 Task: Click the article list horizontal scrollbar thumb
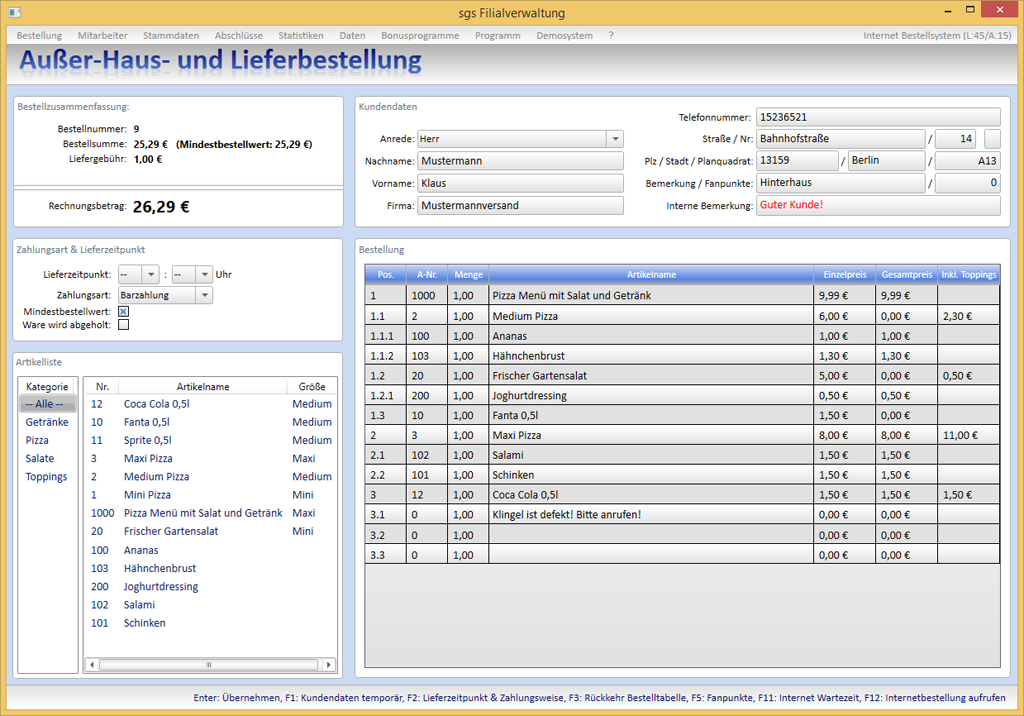tap(208, 664)
